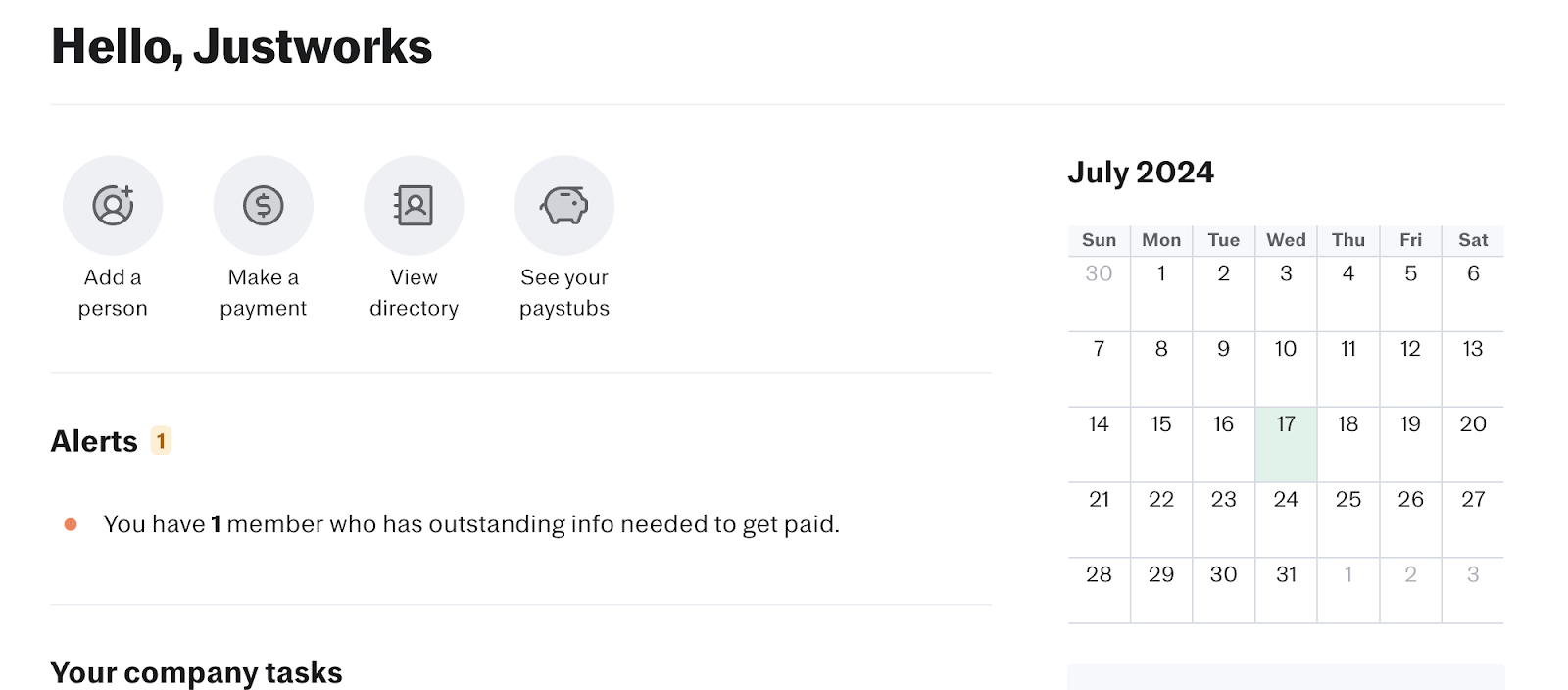Click the piggy bank paystubs icon

564,206
